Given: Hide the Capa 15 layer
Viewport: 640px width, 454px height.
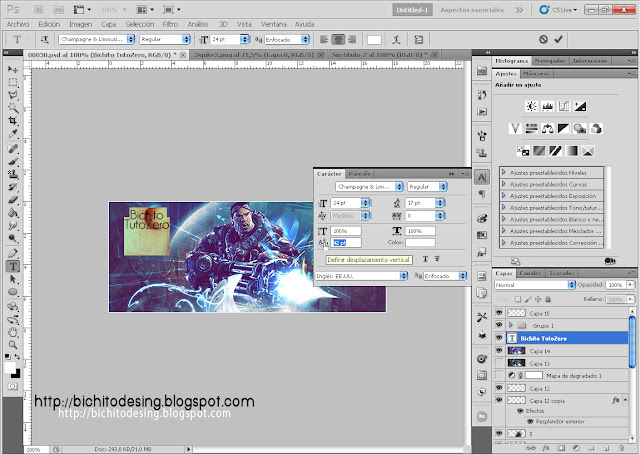Looking at the screenshot, I should [499, 313].
